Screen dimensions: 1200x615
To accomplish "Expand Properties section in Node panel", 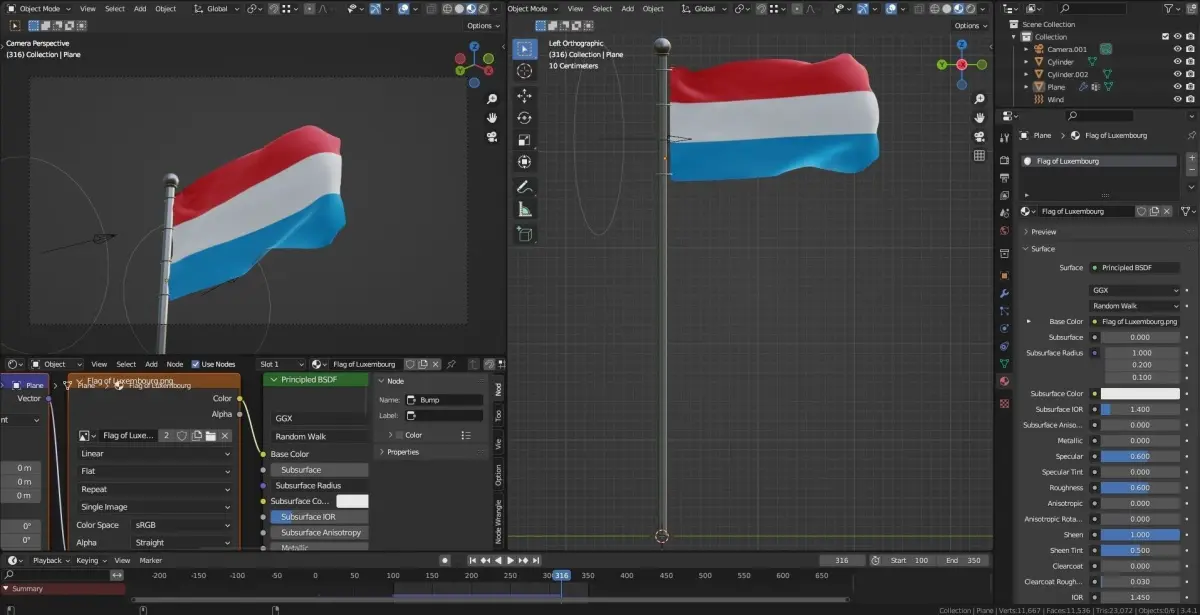I will (402, 452).
